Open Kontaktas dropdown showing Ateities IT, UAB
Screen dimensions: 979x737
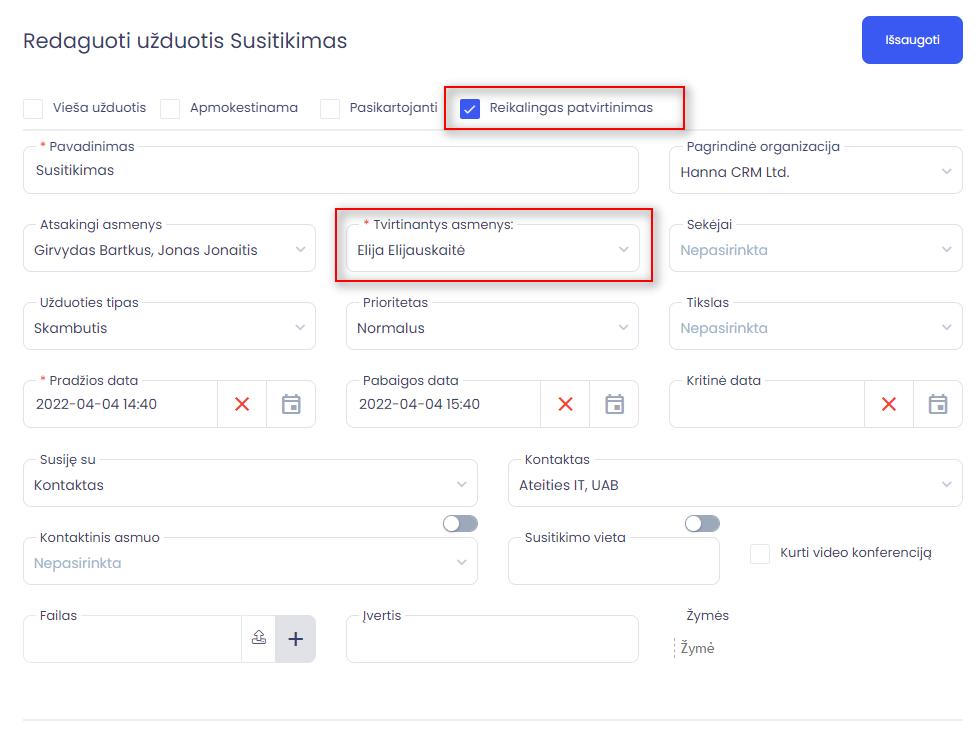coord(735,483)
